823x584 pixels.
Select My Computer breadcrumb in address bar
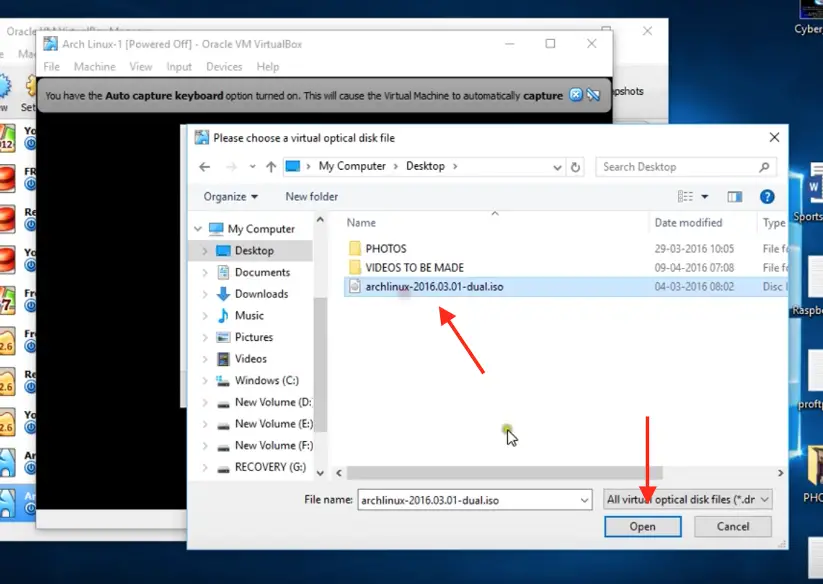352,166
